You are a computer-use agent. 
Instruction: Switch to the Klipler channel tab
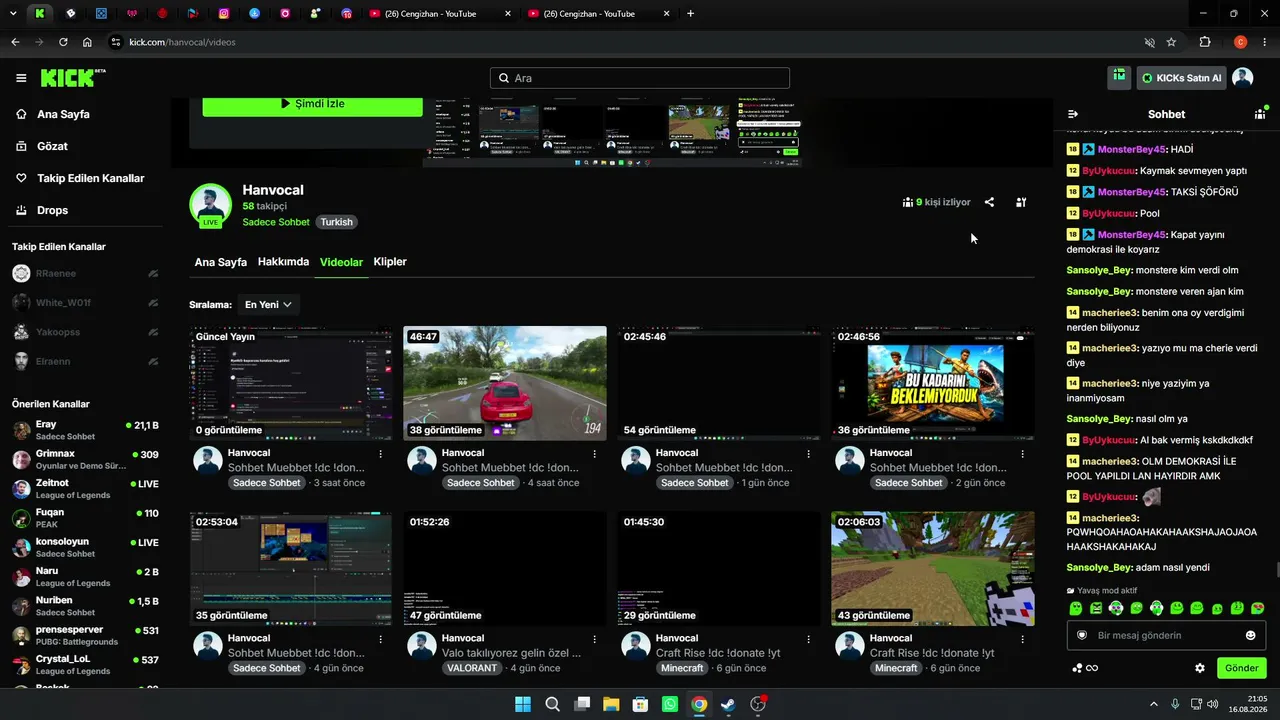[x=390, y=262]
